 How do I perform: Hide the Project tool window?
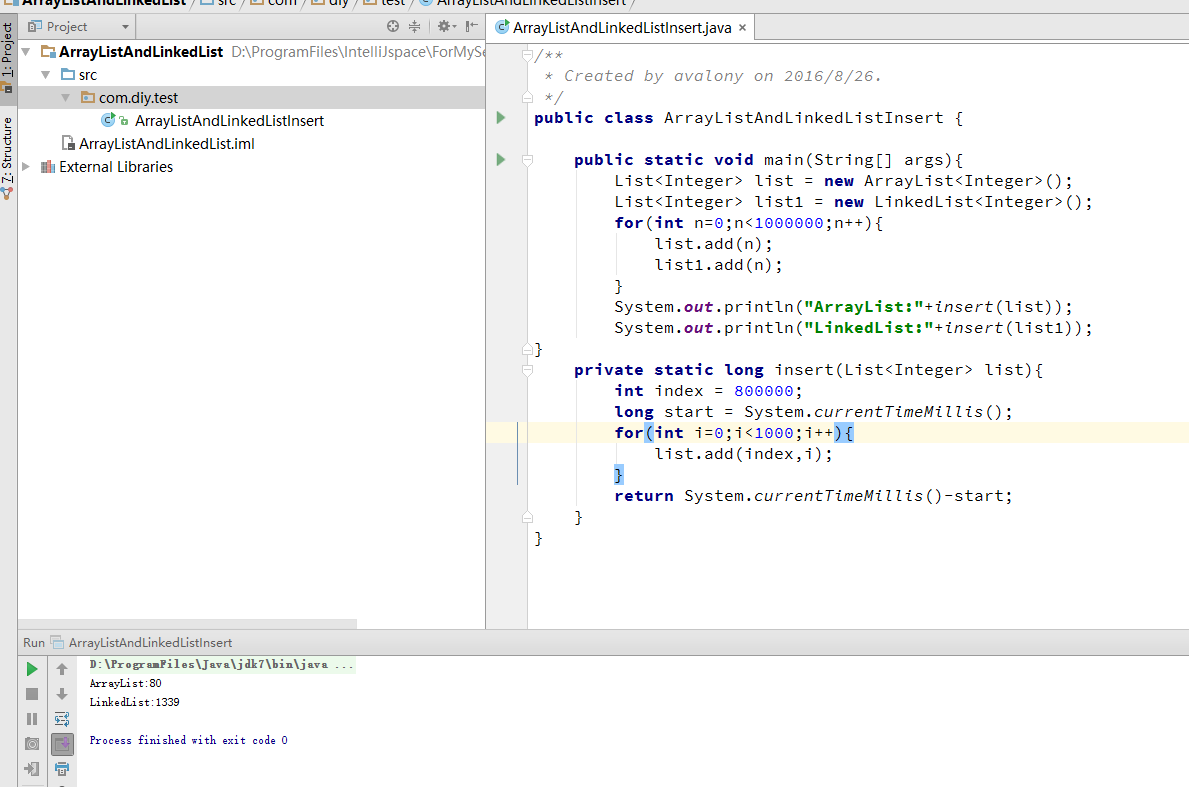(471, 27)
